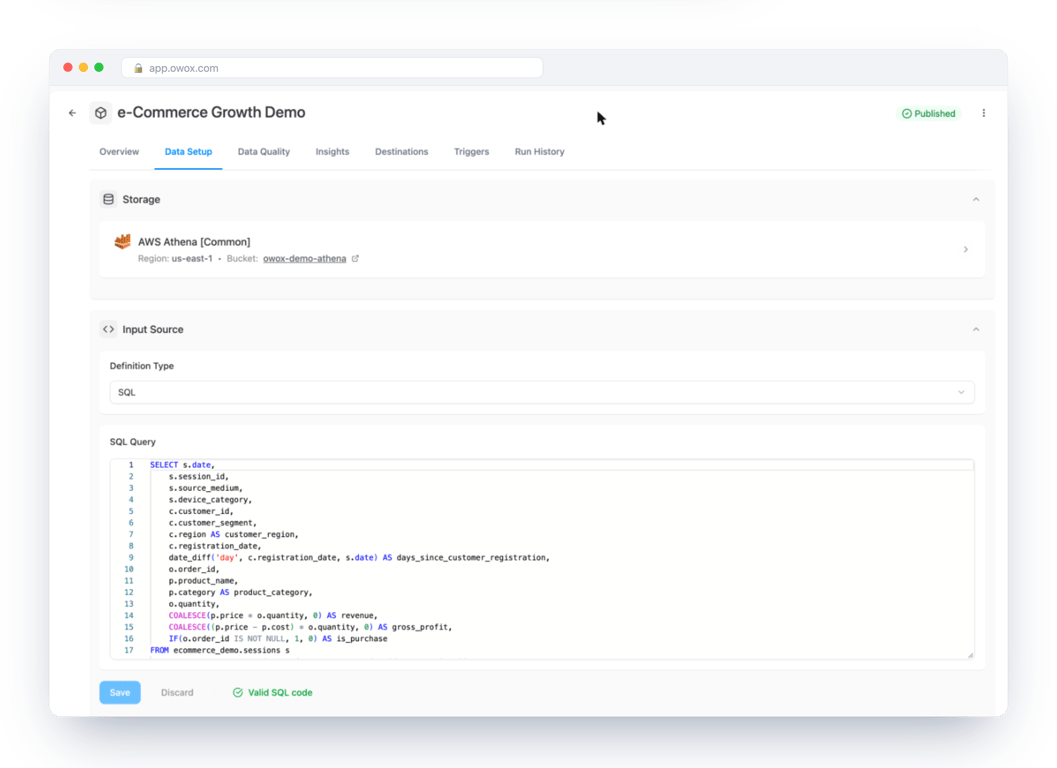Open the owox-demo-athena bucket link
The height and width of the screenshot is (768, 1057).
coord(304,259)
